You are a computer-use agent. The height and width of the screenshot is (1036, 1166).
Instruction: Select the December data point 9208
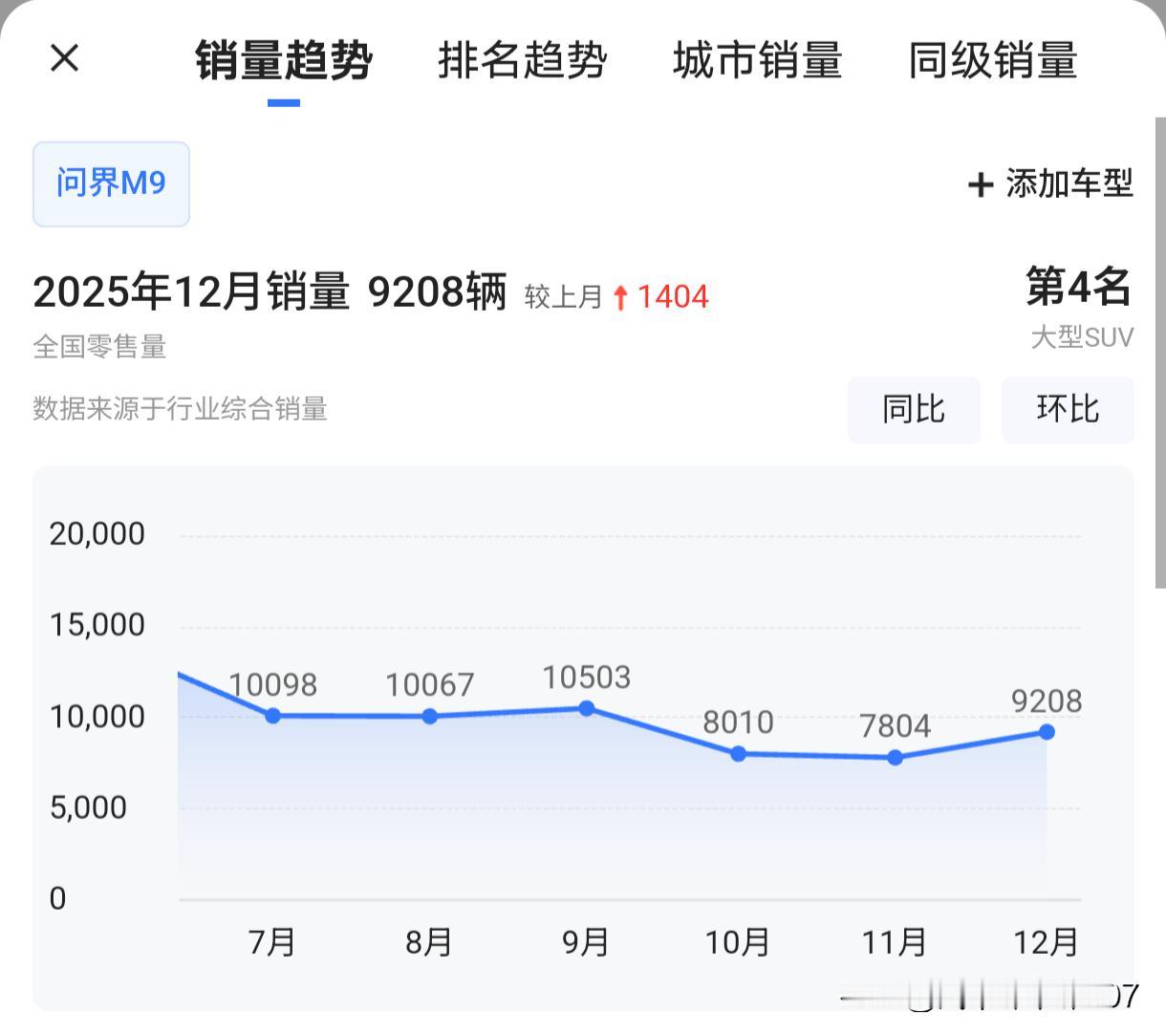[x=1047, y=732]
